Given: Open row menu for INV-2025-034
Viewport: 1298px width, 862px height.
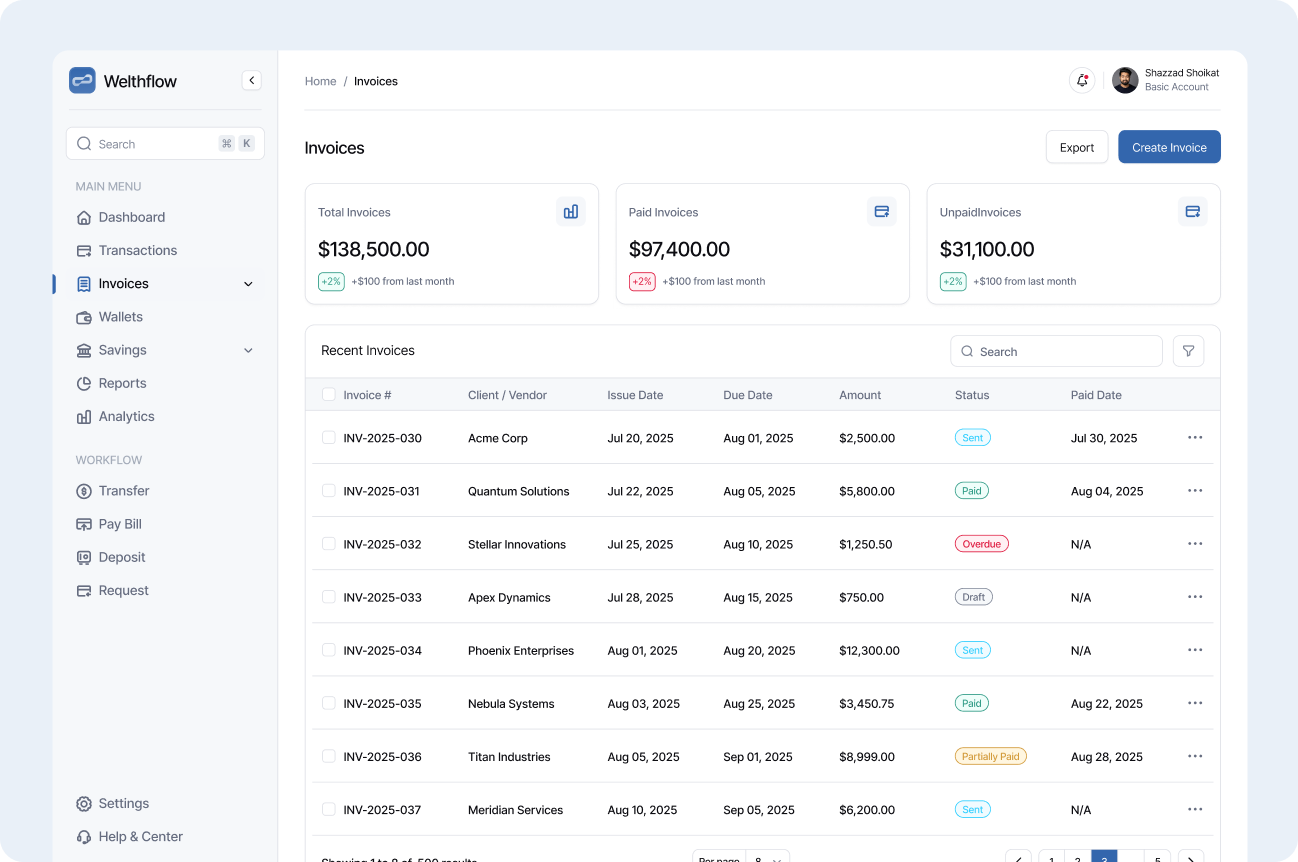Looking at the screenshot, I should pos(1195,649).
